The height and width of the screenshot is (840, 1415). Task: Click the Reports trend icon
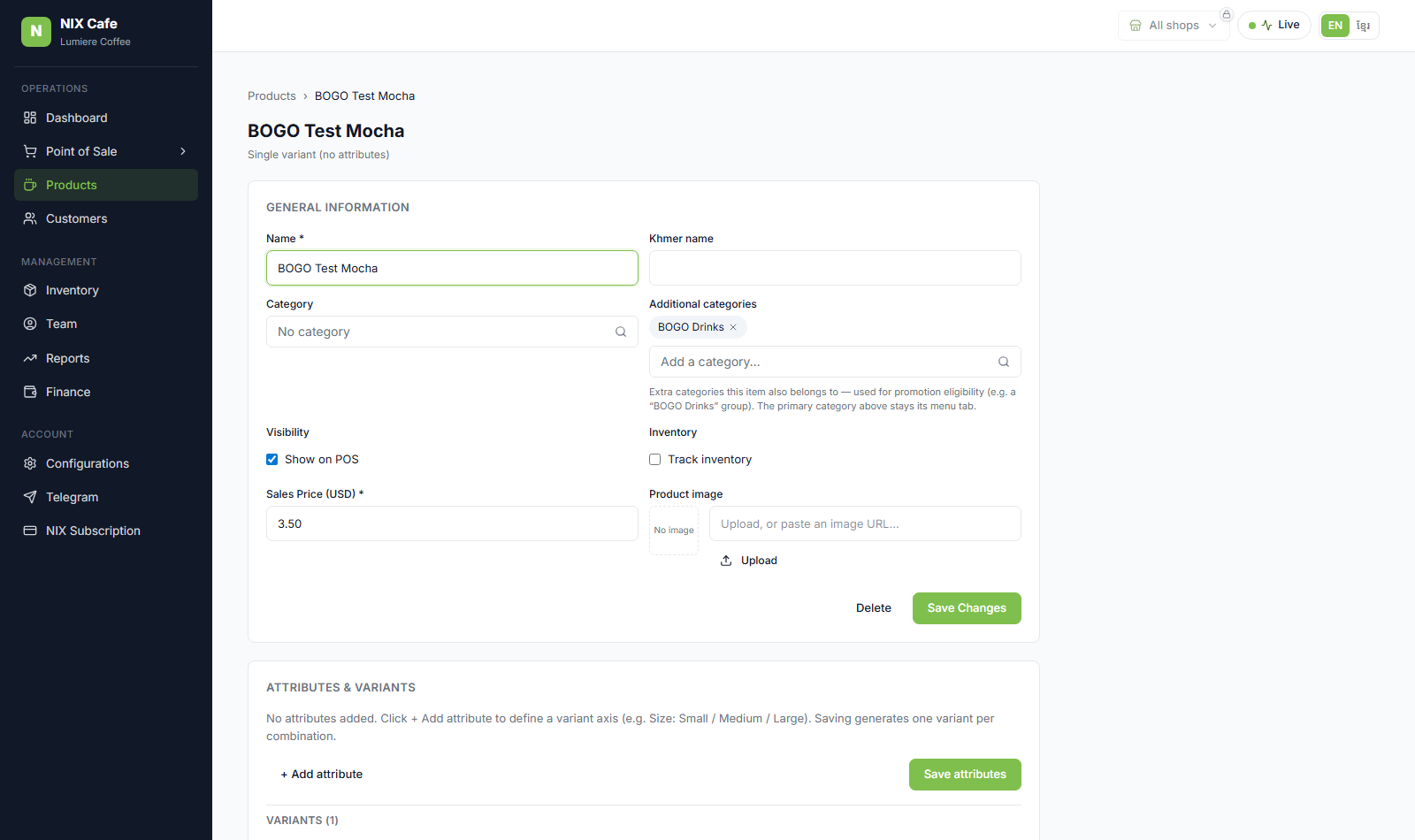coord(30,358)
